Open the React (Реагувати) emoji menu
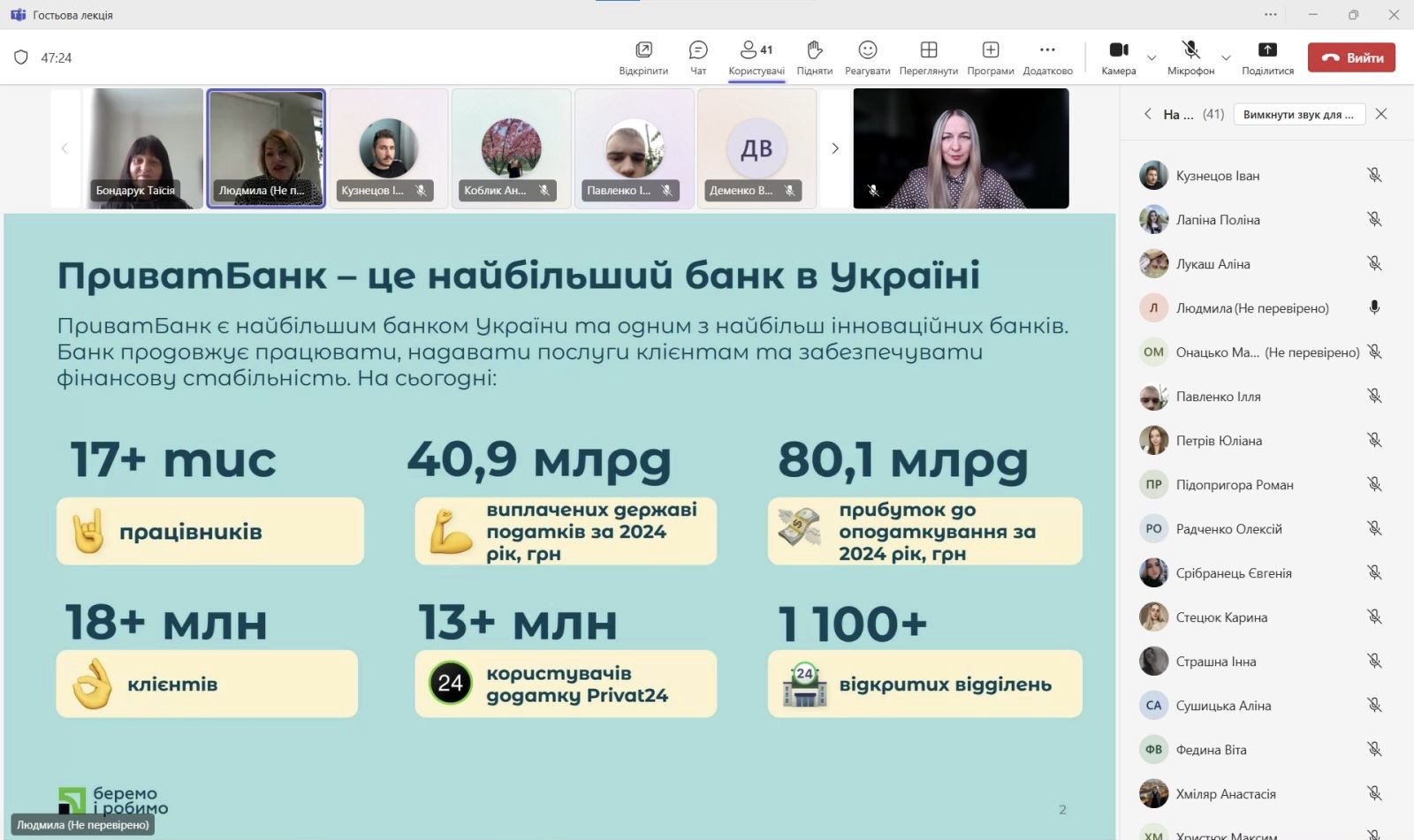This screenshot has width=1414, height=840. (867, 57)
